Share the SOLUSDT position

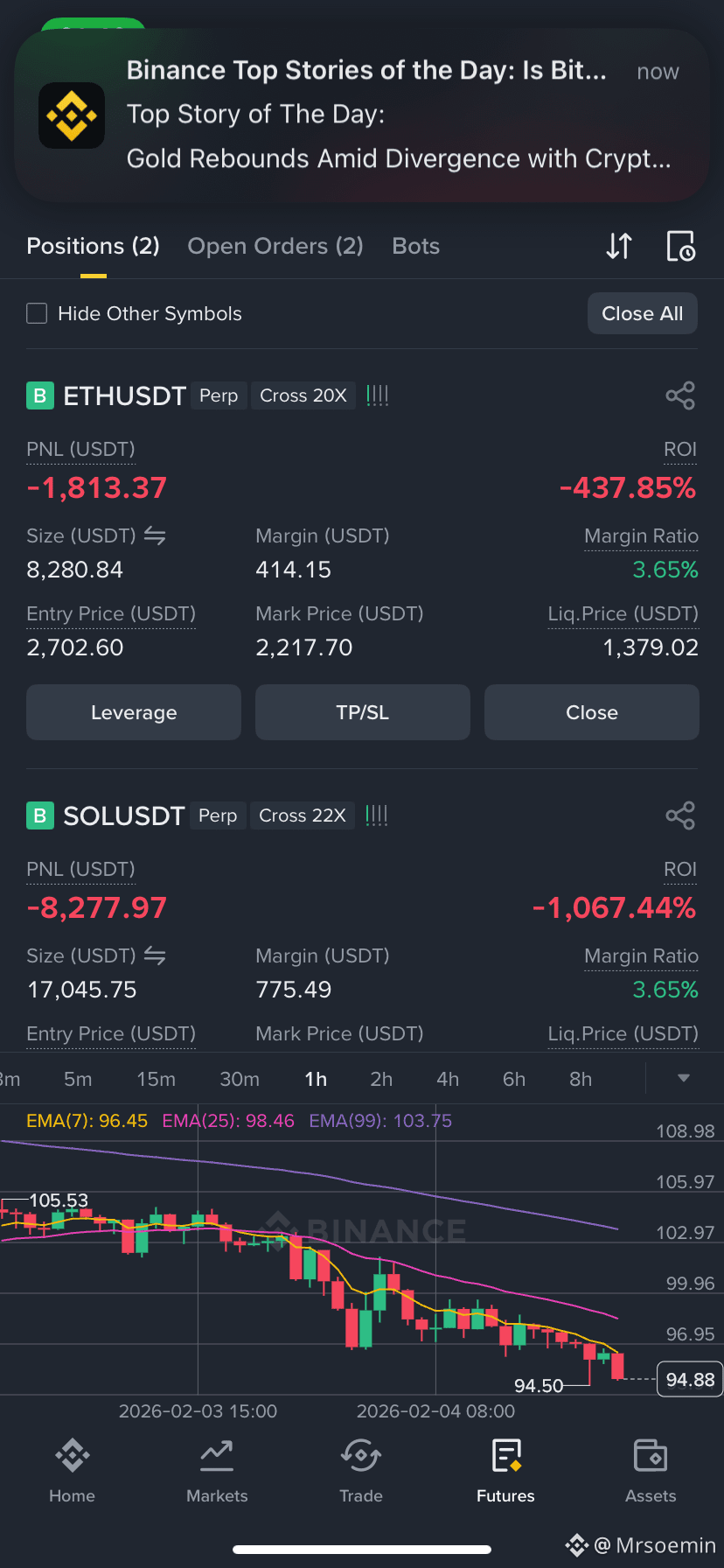680,815
